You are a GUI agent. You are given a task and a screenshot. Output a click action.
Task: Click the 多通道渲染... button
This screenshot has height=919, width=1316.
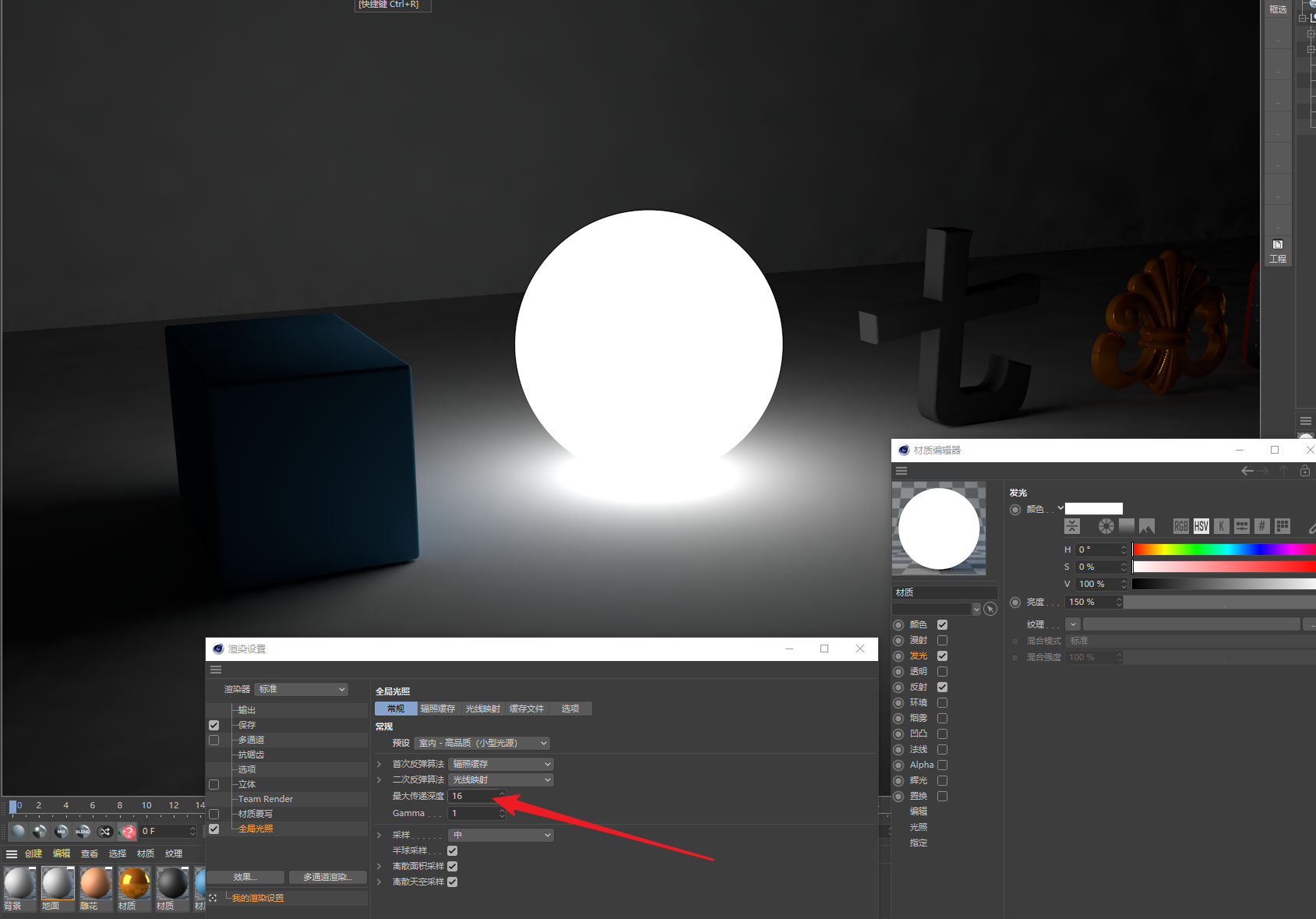[x=327, y=877]
